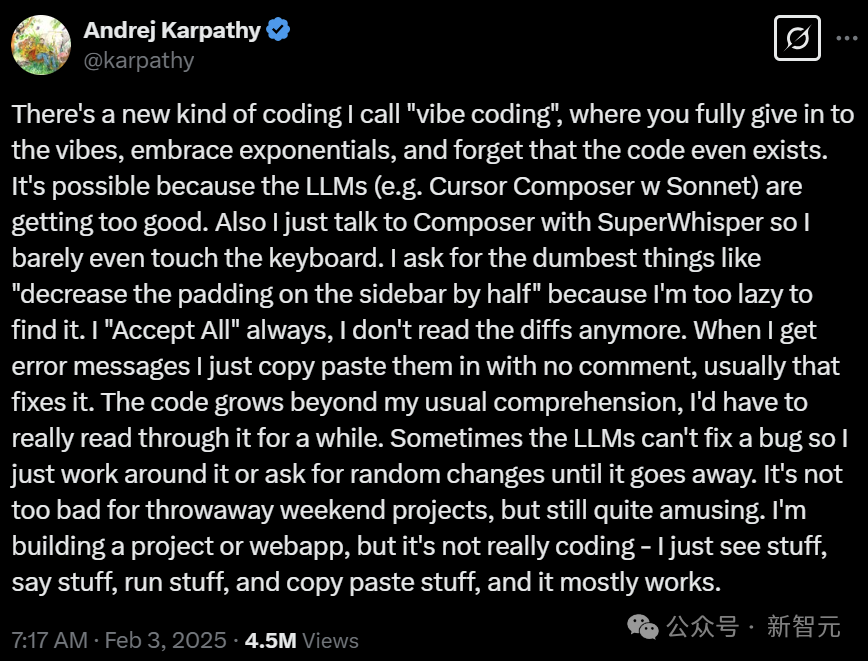The width and height of the screenshot is (868, 661).
Task: Click the Andrej Karpathy display name
Action: click(x=172, y=30)
